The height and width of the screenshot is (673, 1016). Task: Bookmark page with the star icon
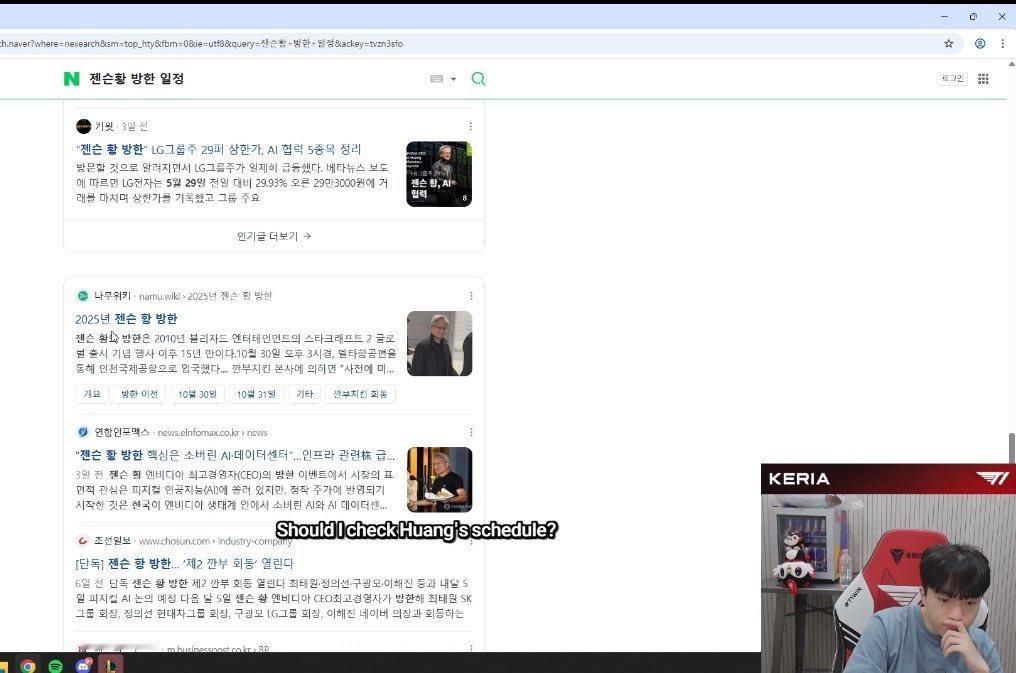(949, 43)
